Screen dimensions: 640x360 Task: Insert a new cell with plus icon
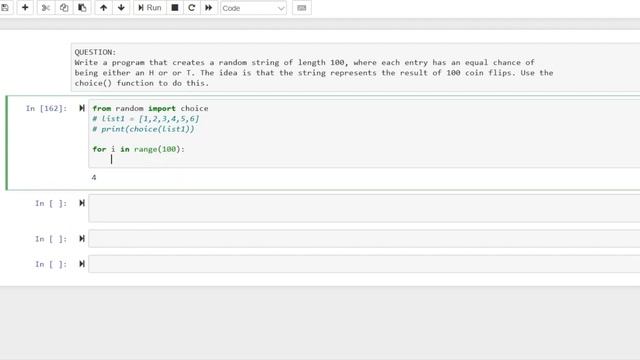(x=25, y=8)
